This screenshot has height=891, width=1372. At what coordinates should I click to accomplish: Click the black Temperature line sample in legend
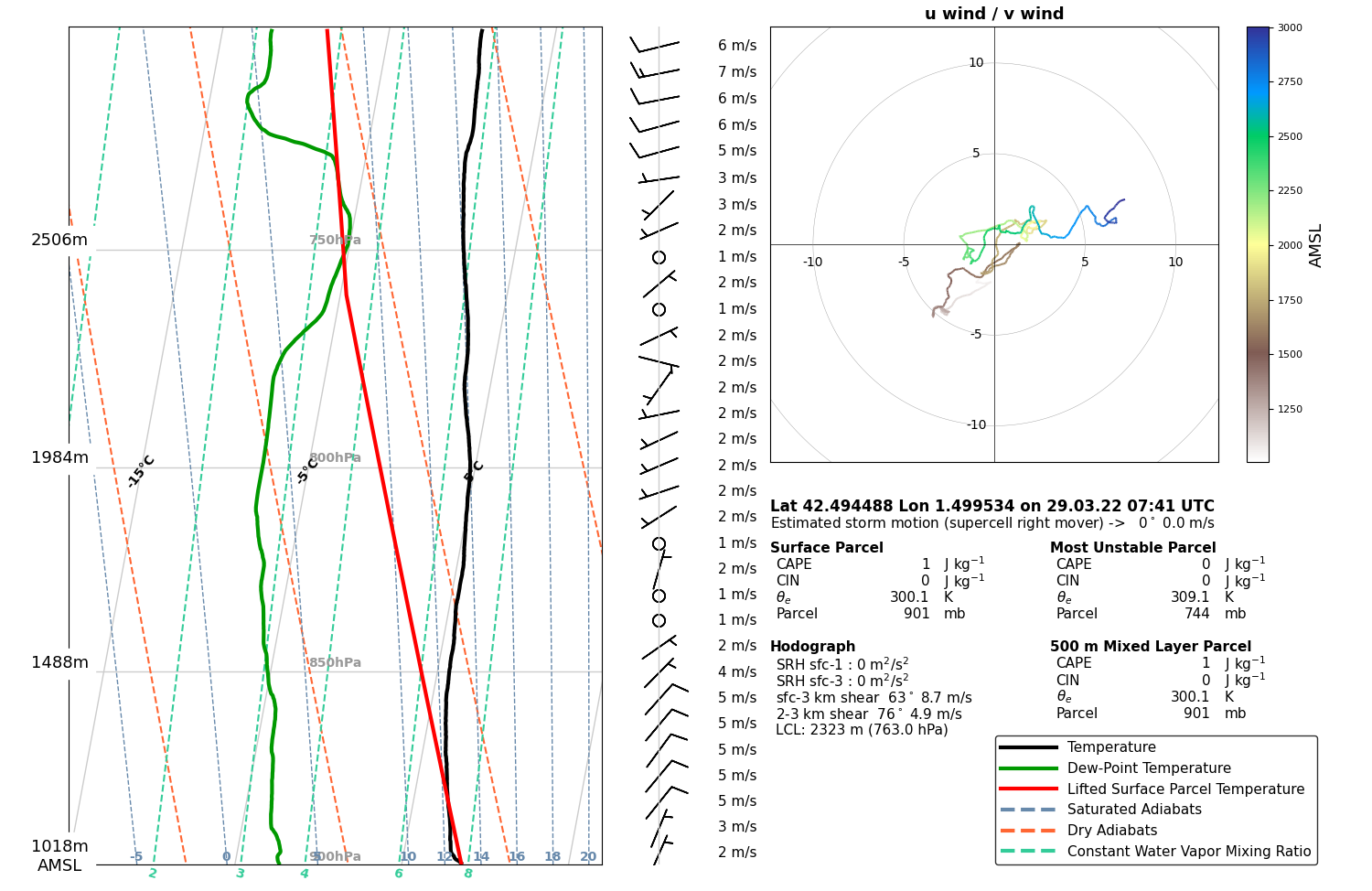1028,747
